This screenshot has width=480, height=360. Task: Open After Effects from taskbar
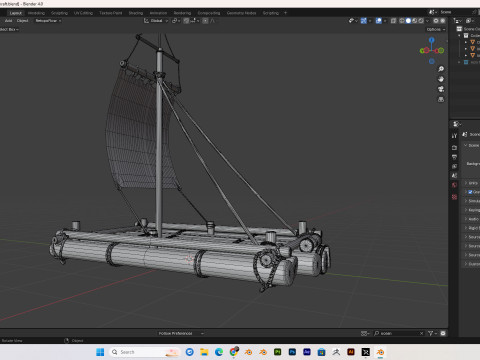point(307,352)
